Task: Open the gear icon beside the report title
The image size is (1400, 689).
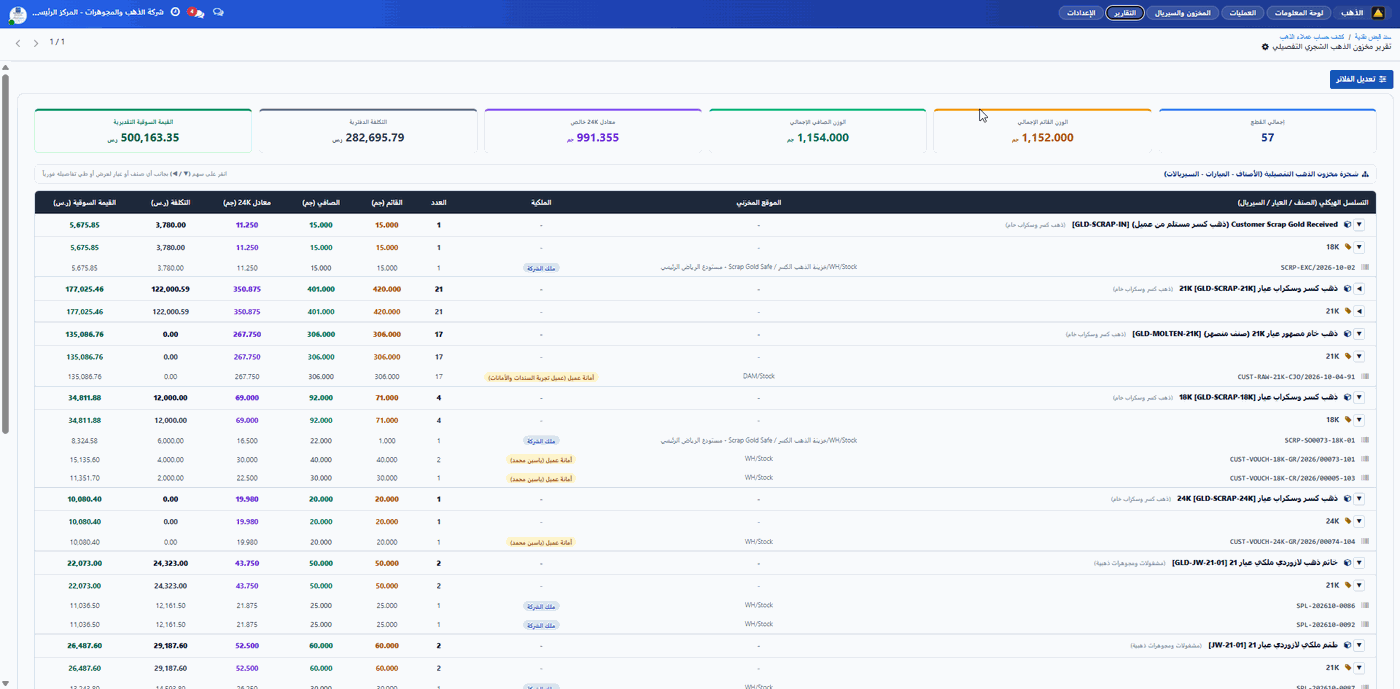Action: [x=1265, y=47]
